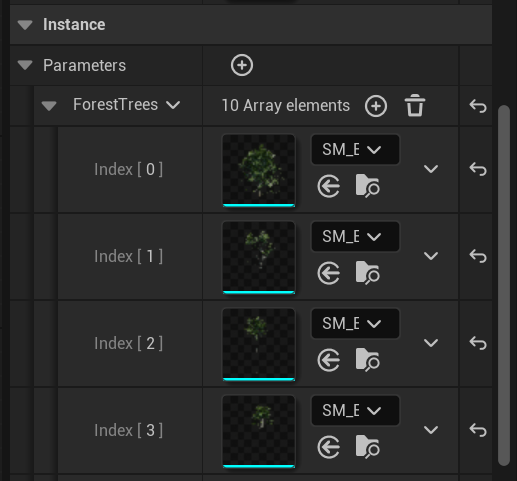Select the Index [3] label
Screen dimensions: 517x481
[128, 430]
